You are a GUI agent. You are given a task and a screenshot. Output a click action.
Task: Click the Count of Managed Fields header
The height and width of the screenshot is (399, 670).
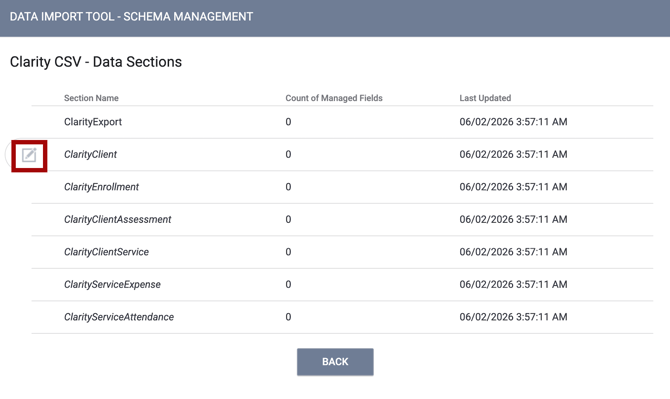coord(334,98)
